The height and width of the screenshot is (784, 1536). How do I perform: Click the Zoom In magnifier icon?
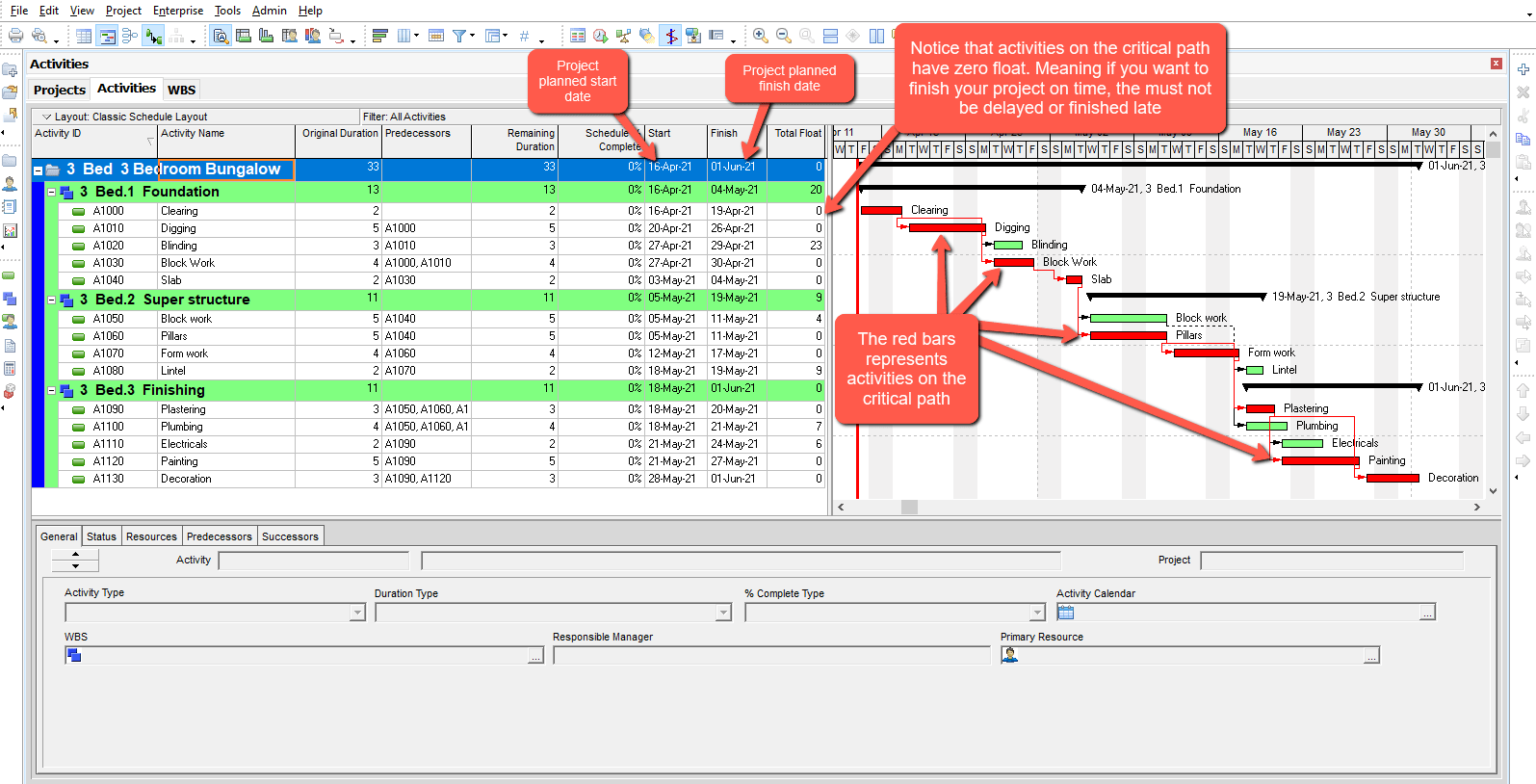[760, 36]
